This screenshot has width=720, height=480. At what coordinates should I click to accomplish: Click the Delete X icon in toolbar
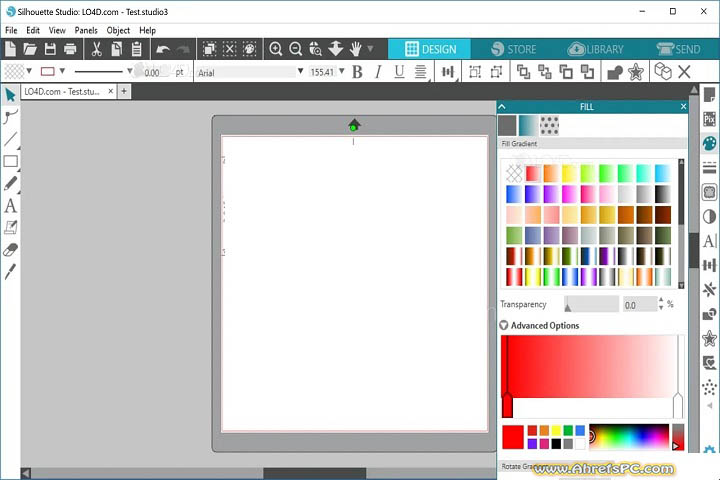pos(684,72)
